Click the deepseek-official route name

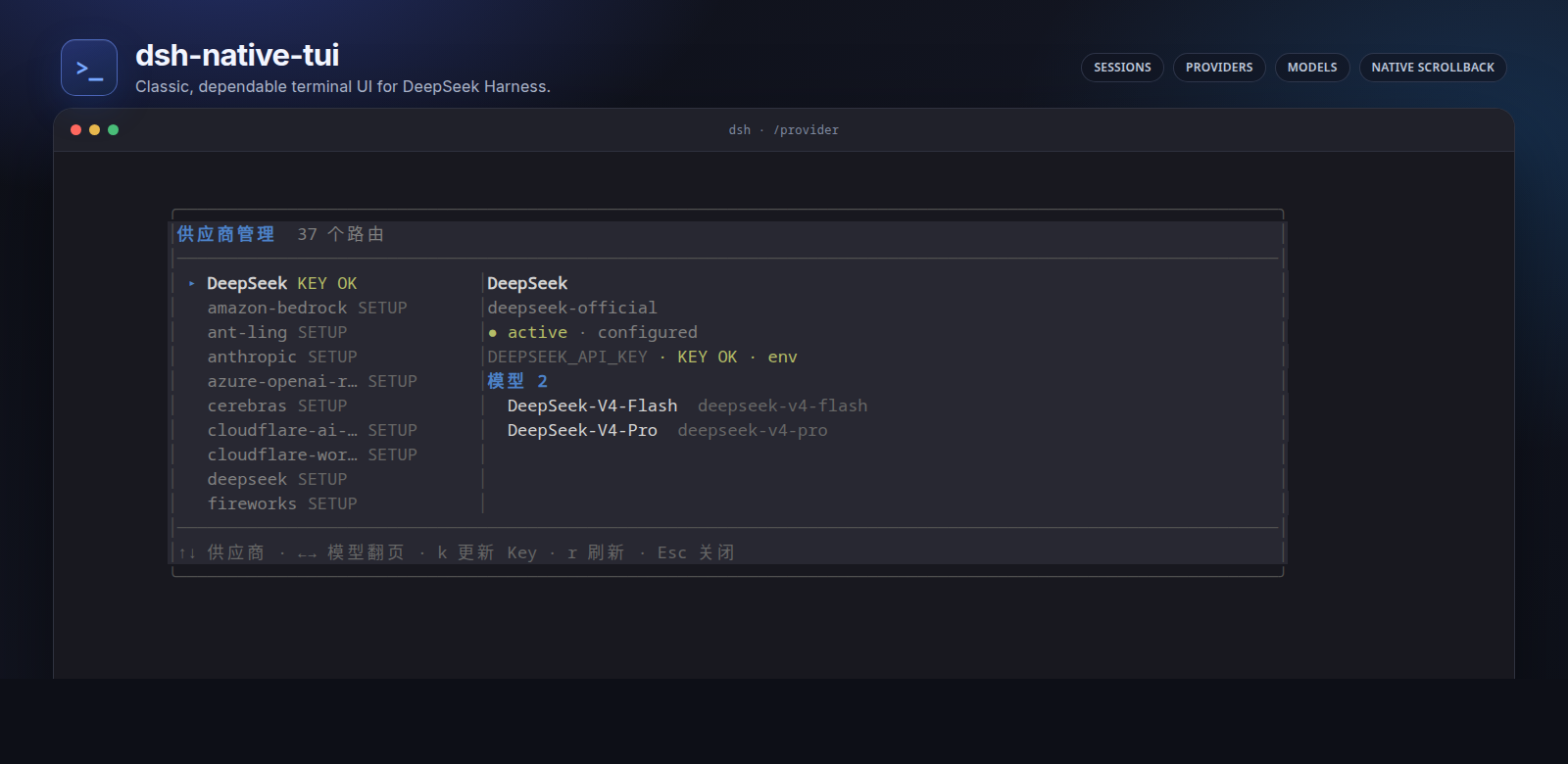click(572, 308)
